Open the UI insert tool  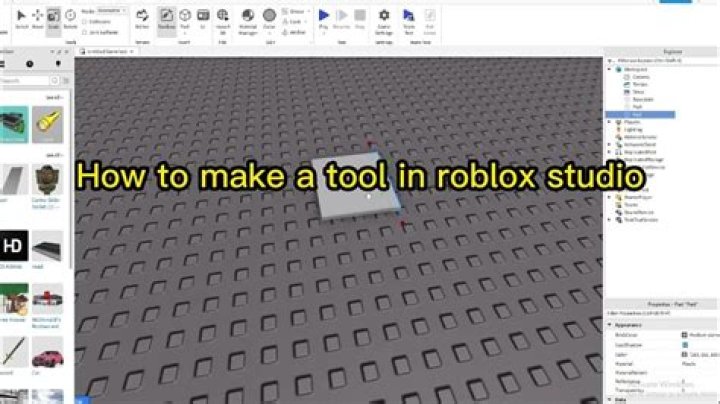coord(203,19)
